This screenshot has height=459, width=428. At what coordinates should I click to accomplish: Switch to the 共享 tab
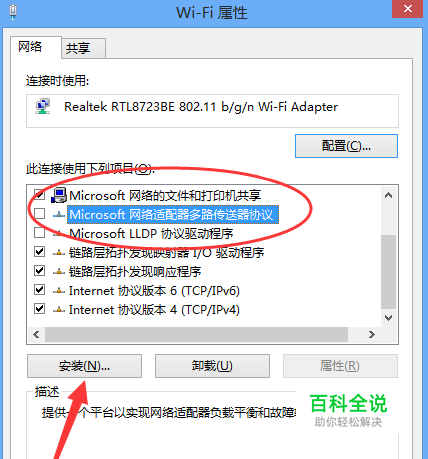pos(83,48)
